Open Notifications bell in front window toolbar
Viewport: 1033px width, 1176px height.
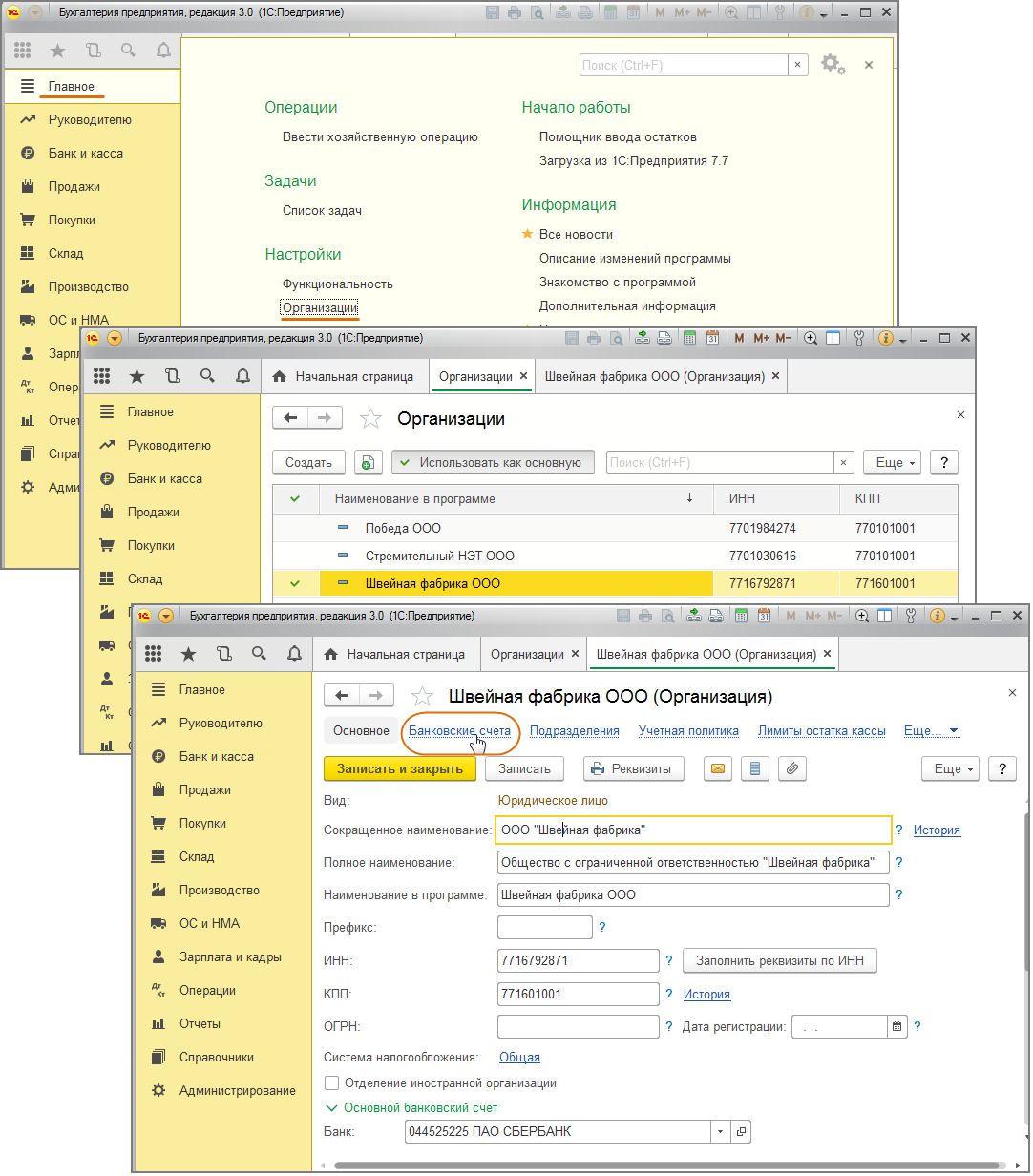tap(294, 654)
